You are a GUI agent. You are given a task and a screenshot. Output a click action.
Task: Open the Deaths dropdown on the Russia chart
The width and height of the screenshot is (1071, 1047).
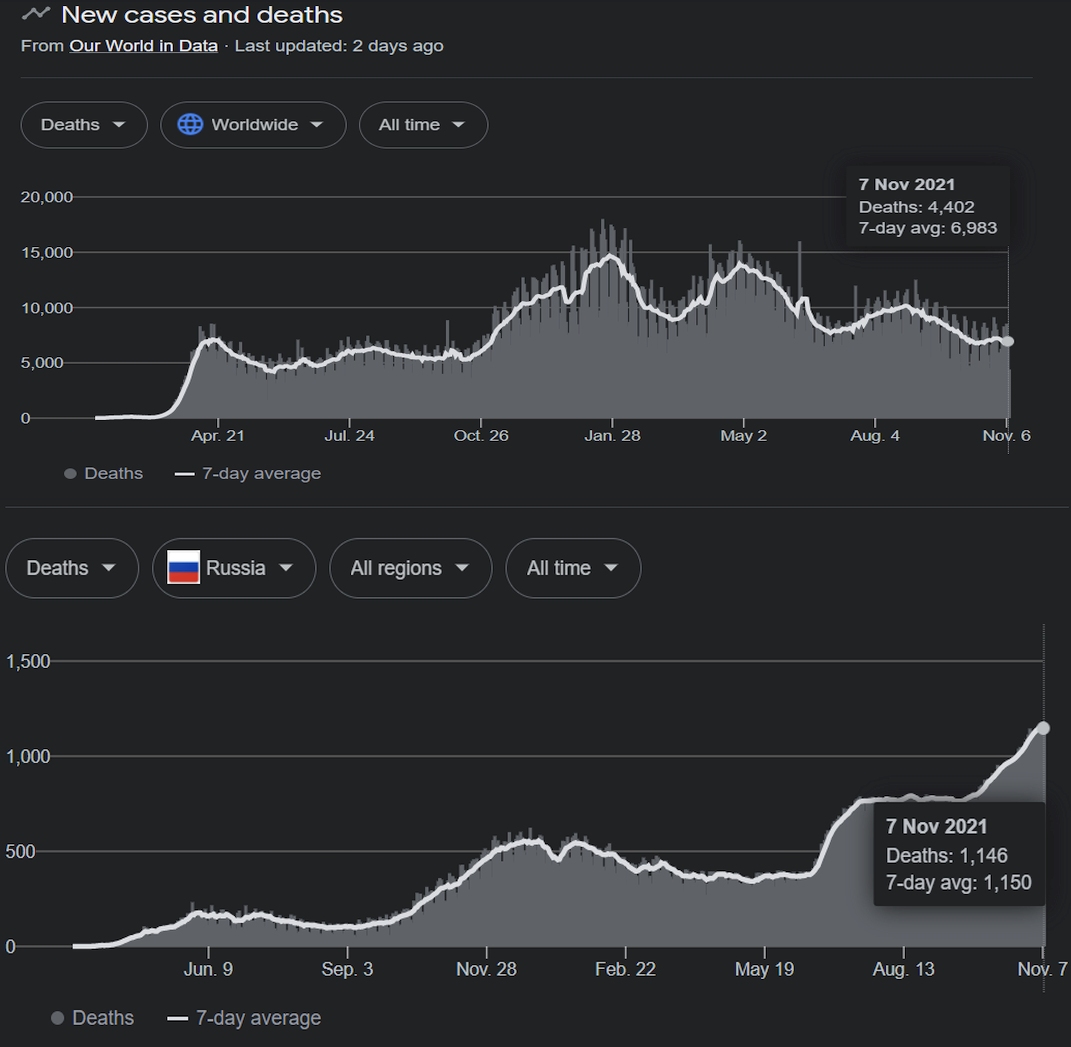[72, 568]
